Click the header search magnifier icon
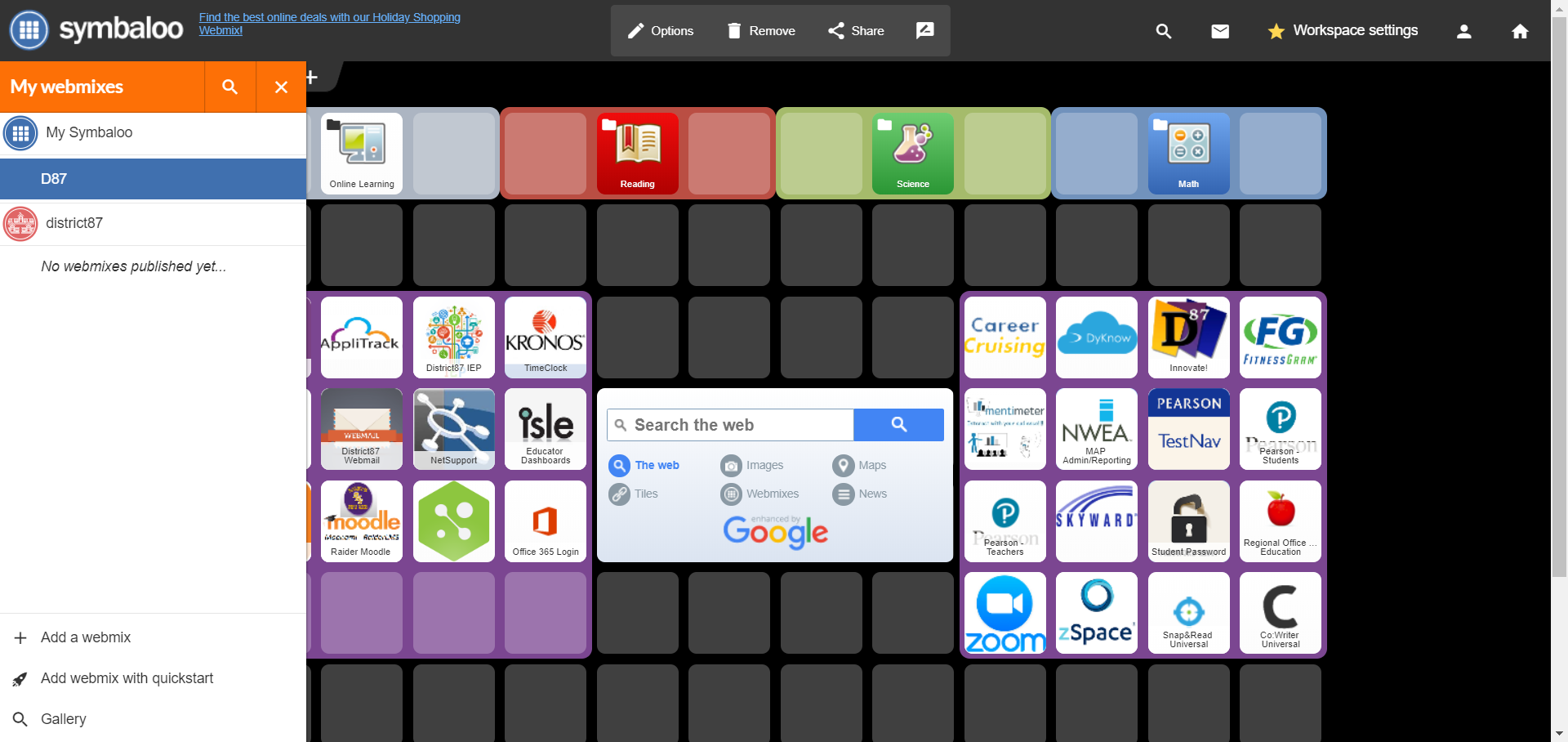This screenshot has width=1568, height=742. click(x=1164, y=31)
